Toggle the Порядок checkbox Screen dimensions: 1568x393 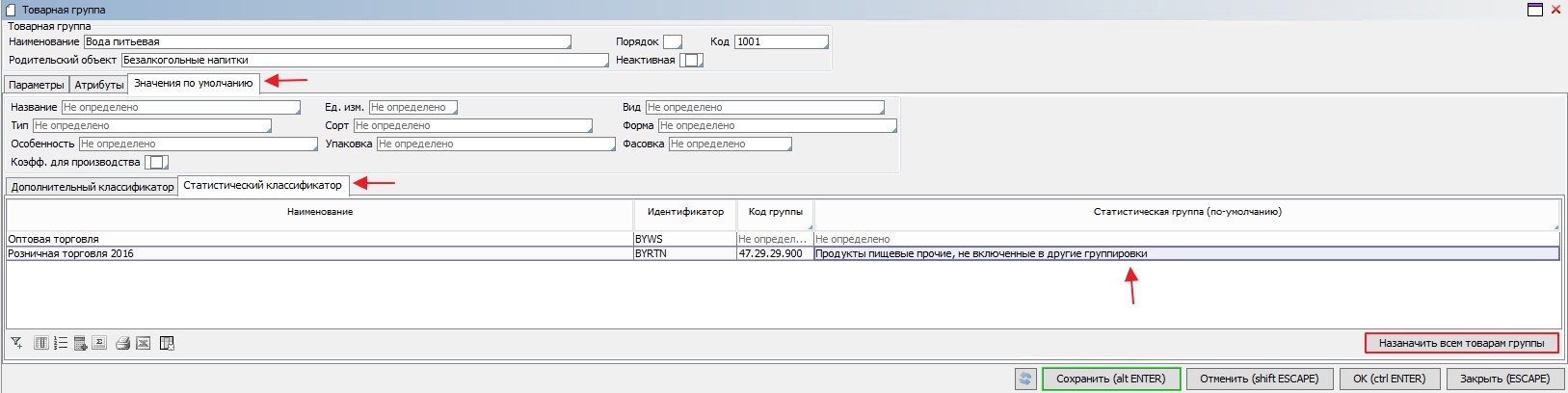[673, 41]
